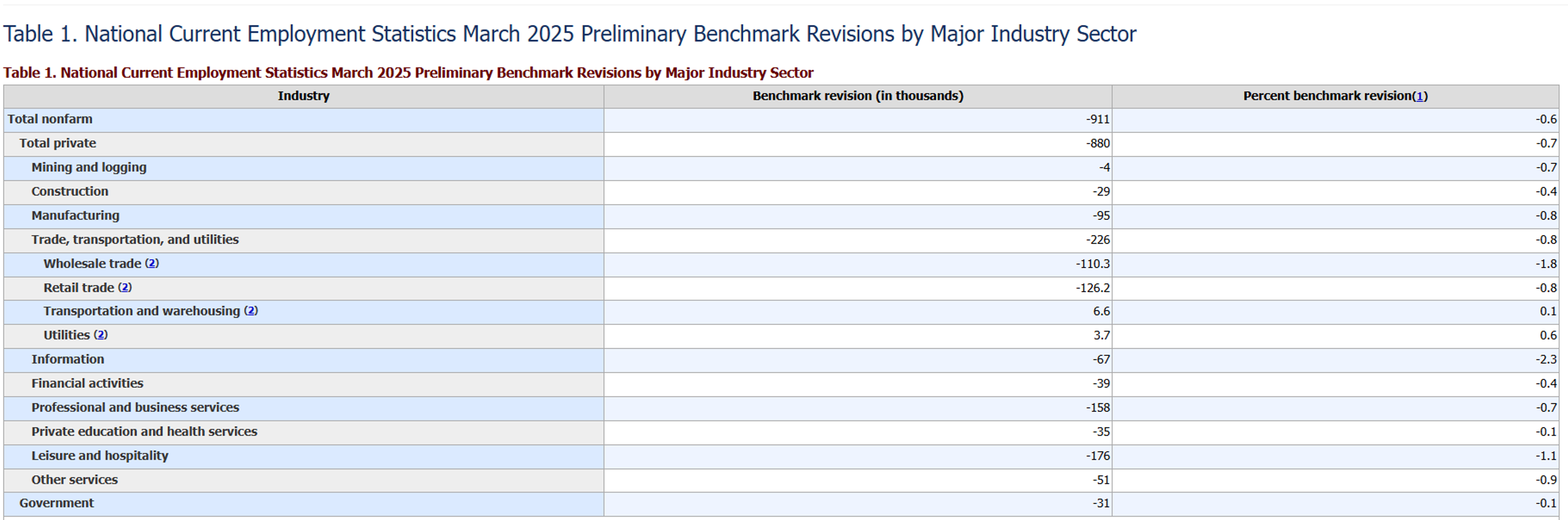The width and height of the screenshot is (1568, 520).
Task: Select the Construction row label
Action: click(70, 191)
